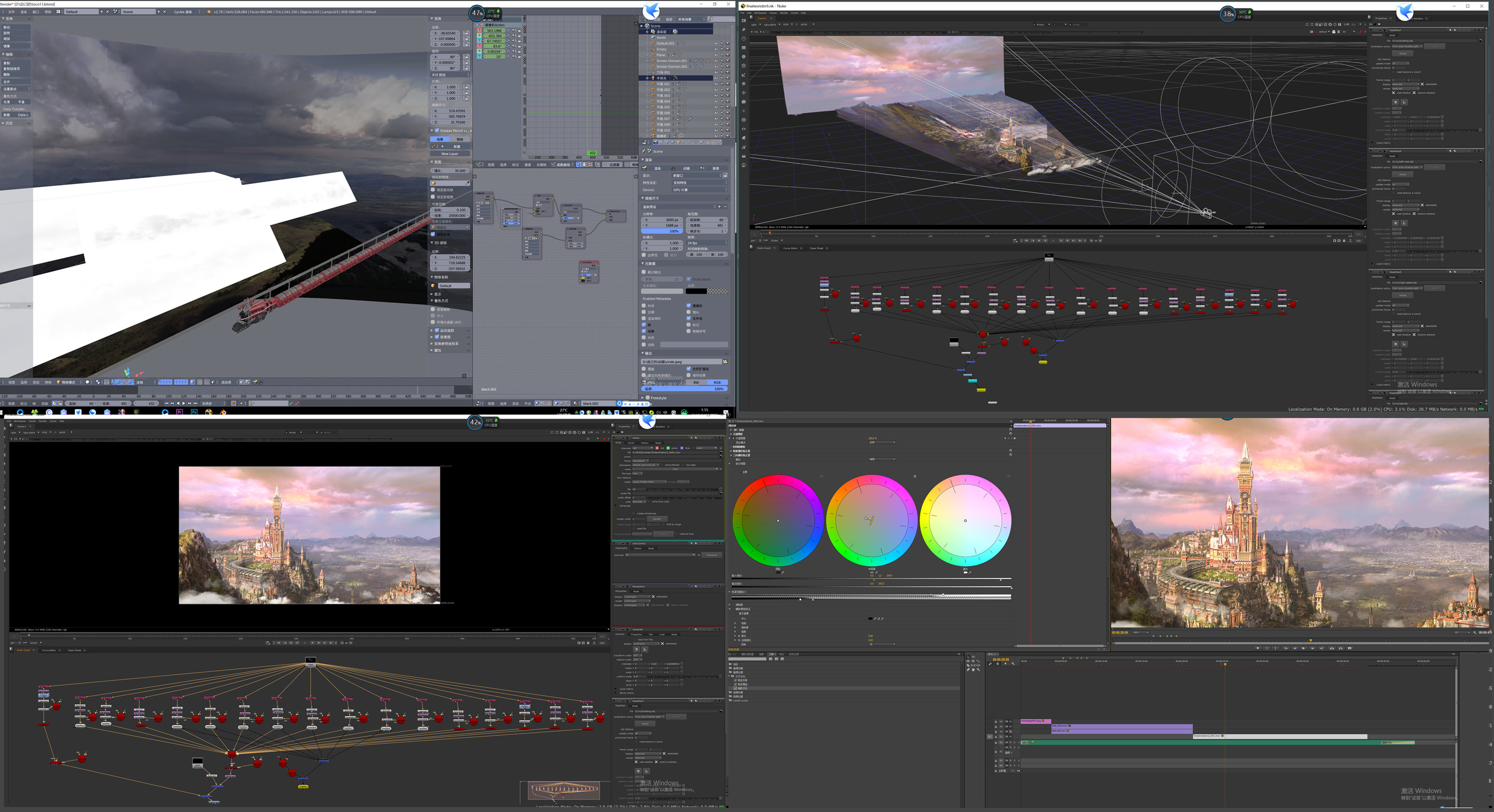
Task: Click New Layer button in Blender Grease Pencil
Action: pyautogui.click(x=450, y=154)
